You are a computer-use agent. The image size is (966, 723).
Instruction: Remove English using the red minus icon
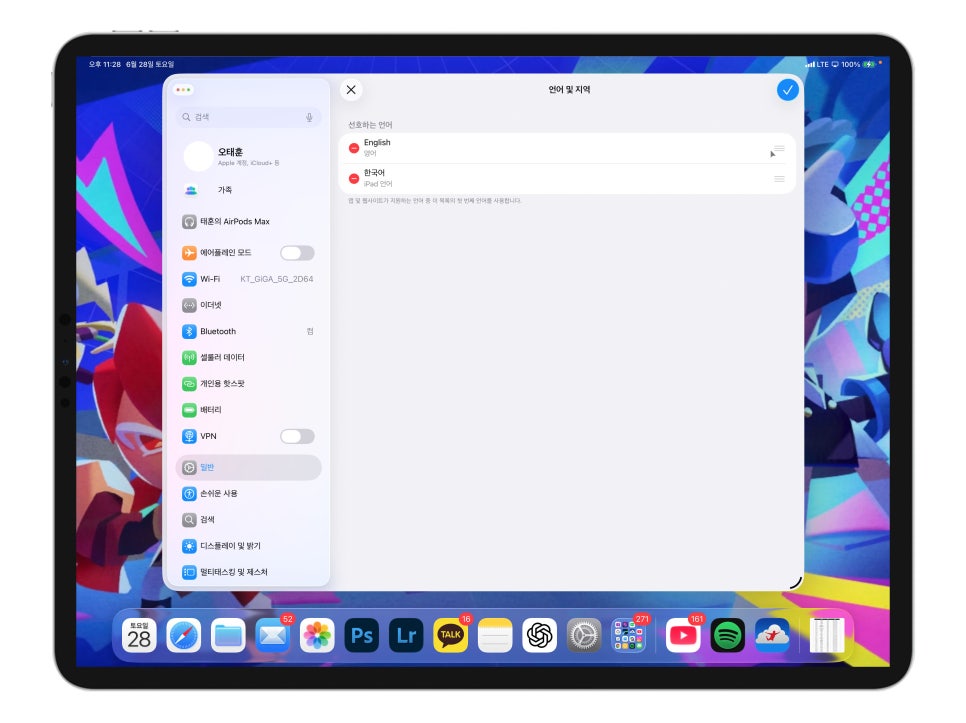[354, 148]
